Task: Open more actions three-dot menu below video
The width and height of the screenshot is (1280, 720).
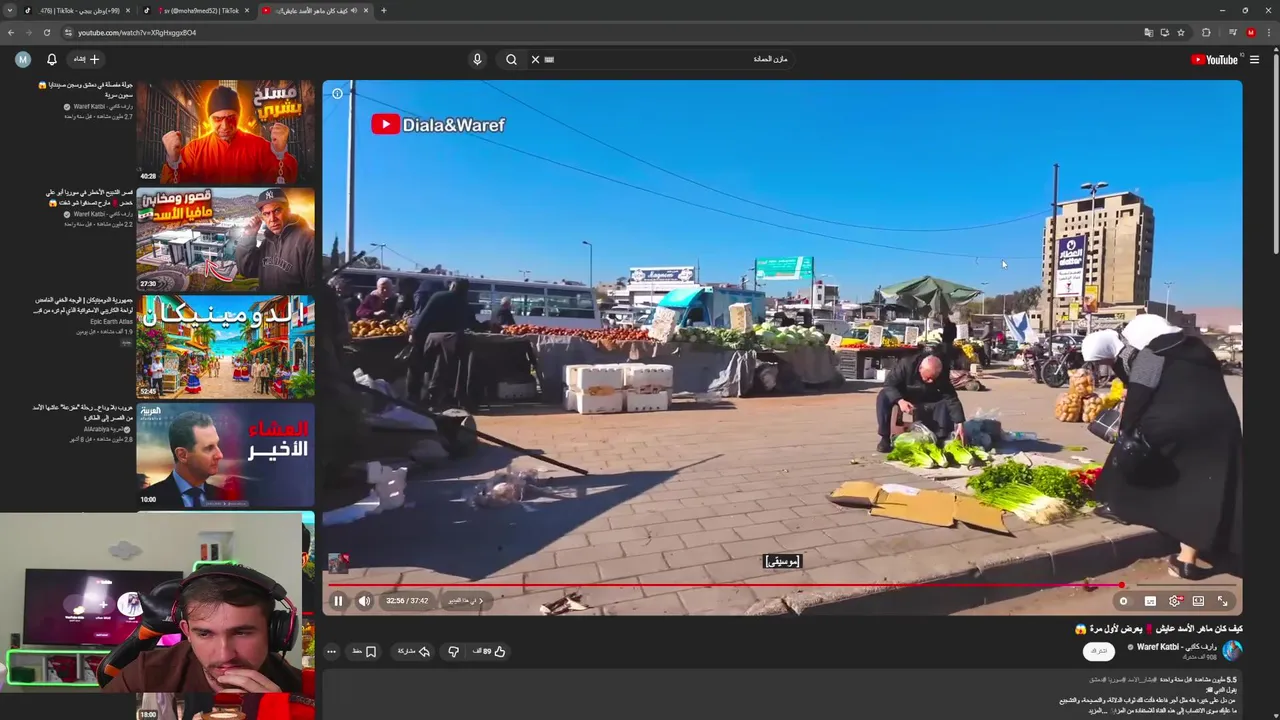Action: point(331,651)
